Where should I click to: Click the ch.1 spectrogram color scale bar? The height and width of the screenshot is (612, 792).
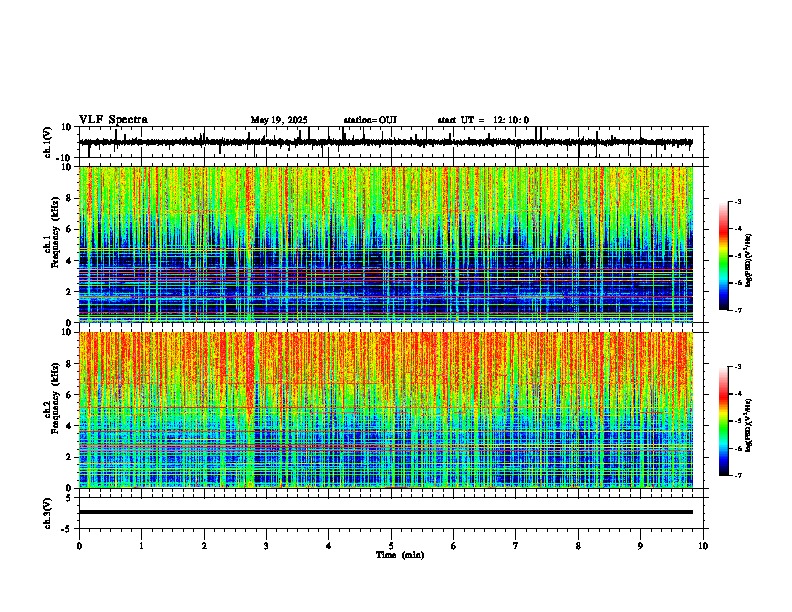point(724,256)
